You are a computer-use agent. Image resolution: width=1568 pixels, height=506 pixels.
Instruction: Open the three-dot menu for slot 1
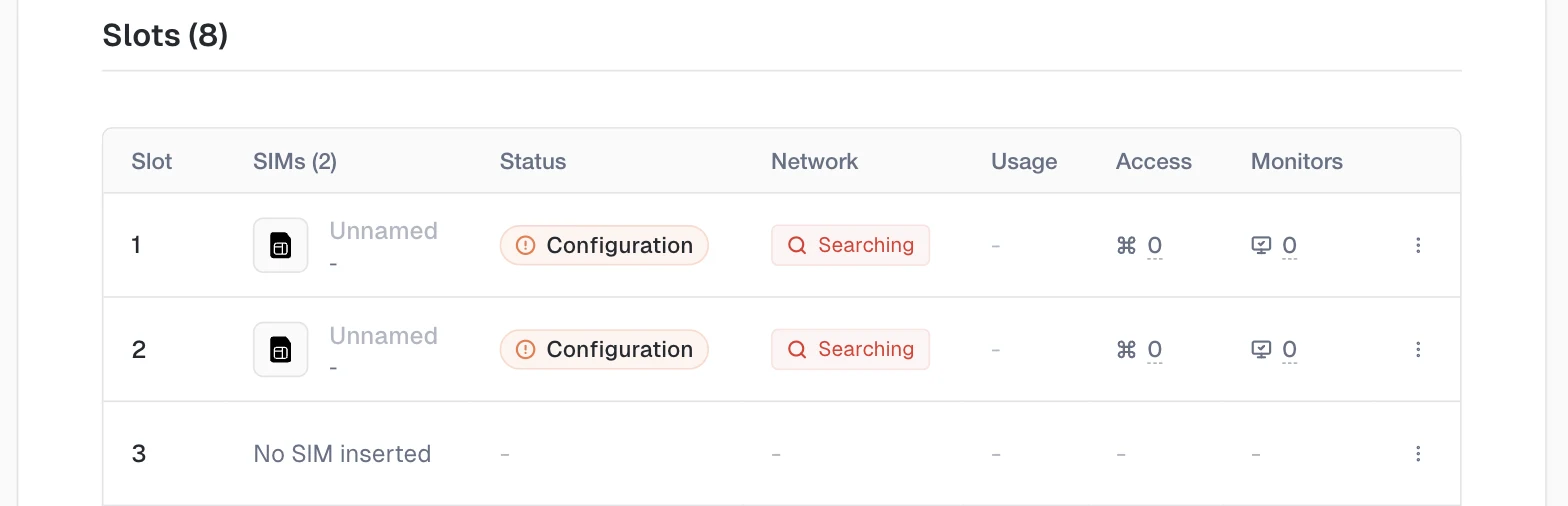[1418, 245]
